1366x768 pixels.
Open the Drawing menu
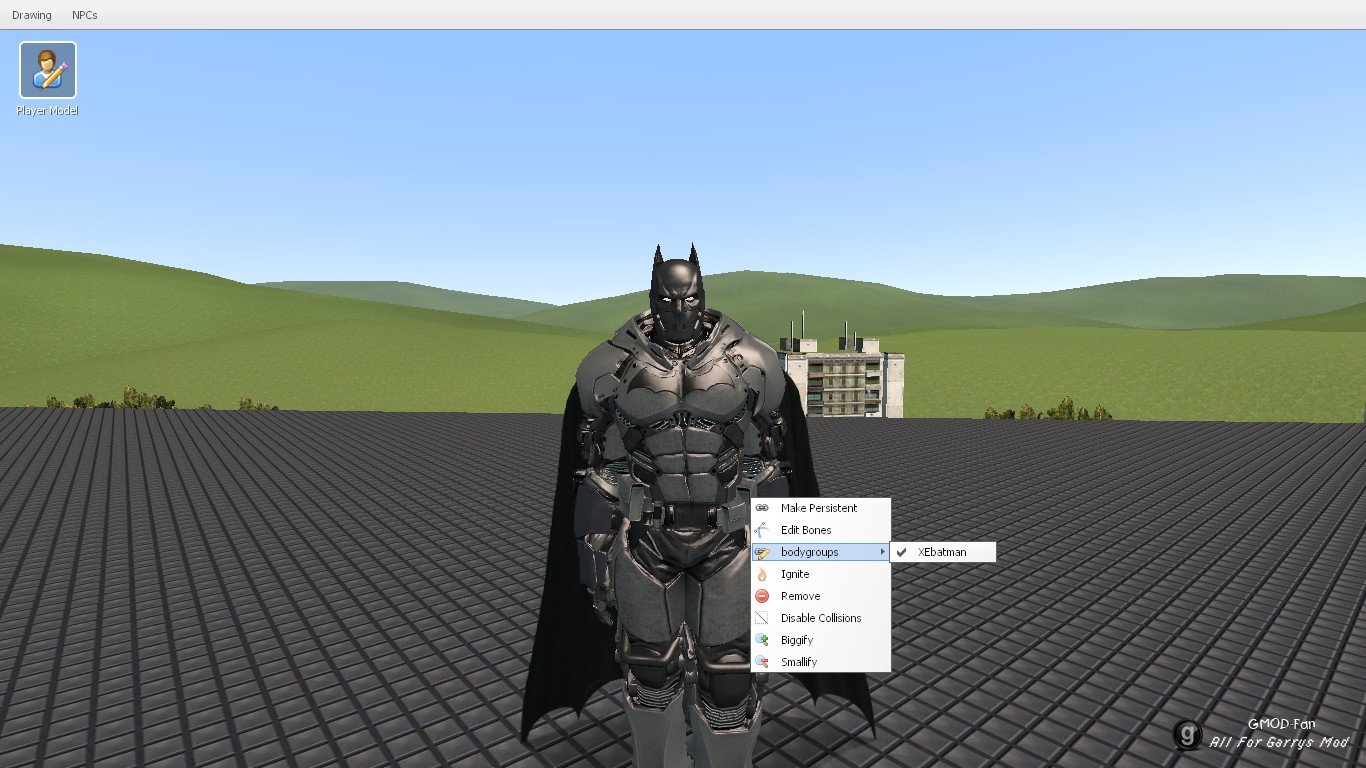(31, 15)
